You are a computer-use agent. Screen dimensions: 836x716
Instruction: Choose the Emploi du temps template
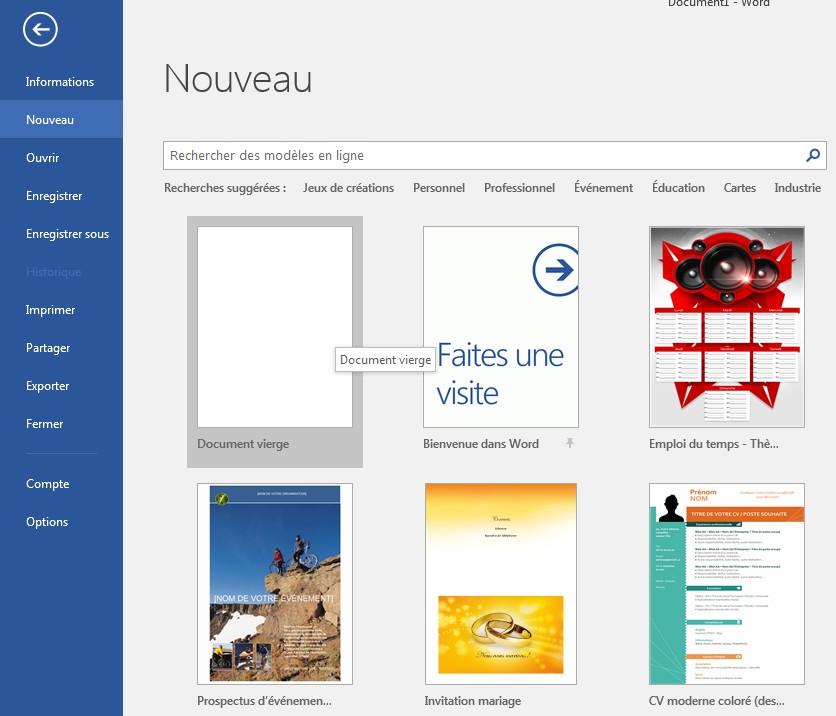(726, 327)
